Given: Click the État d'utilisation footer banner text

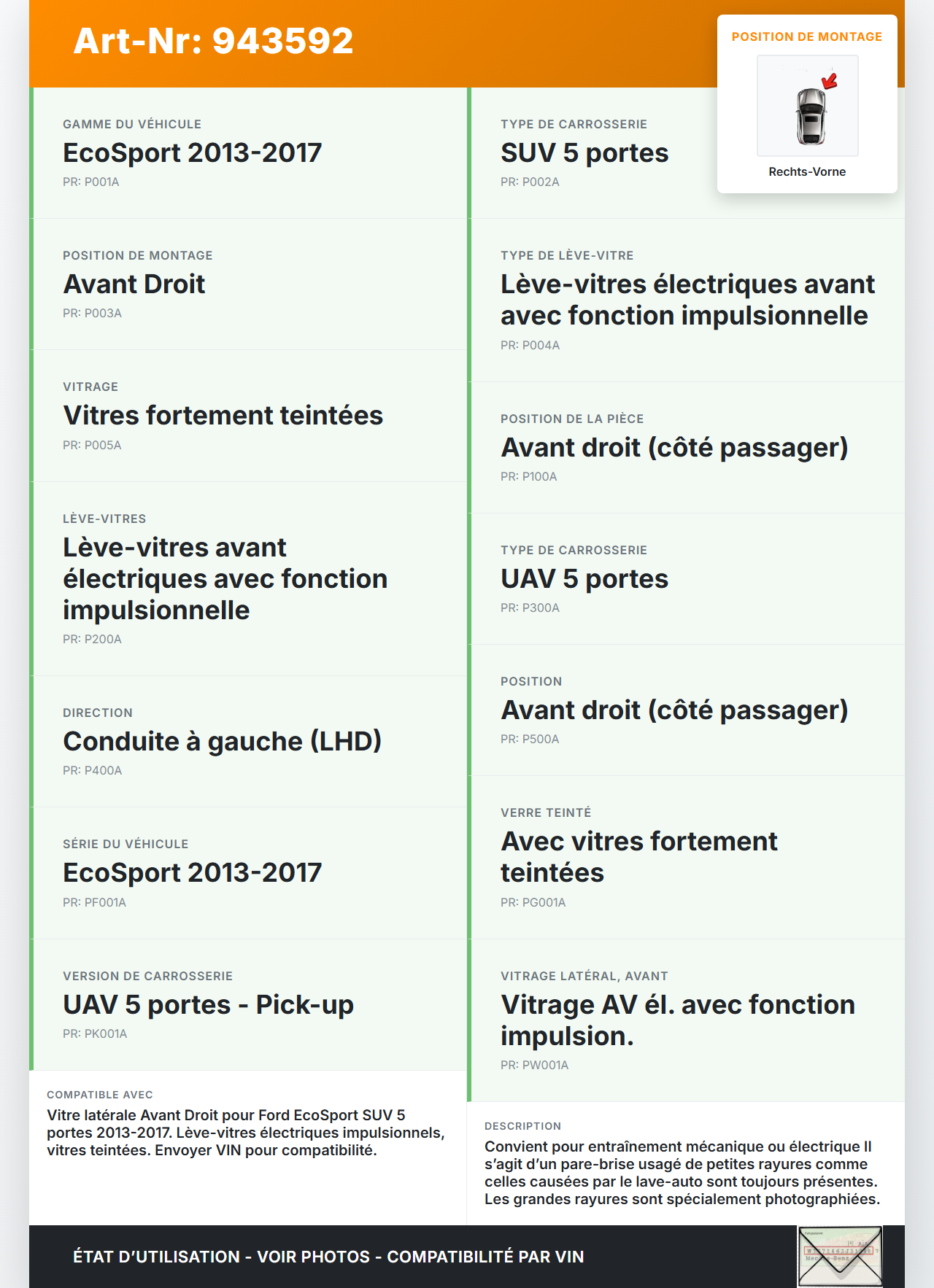Looking at the screenshot, I should (328, 1257).
